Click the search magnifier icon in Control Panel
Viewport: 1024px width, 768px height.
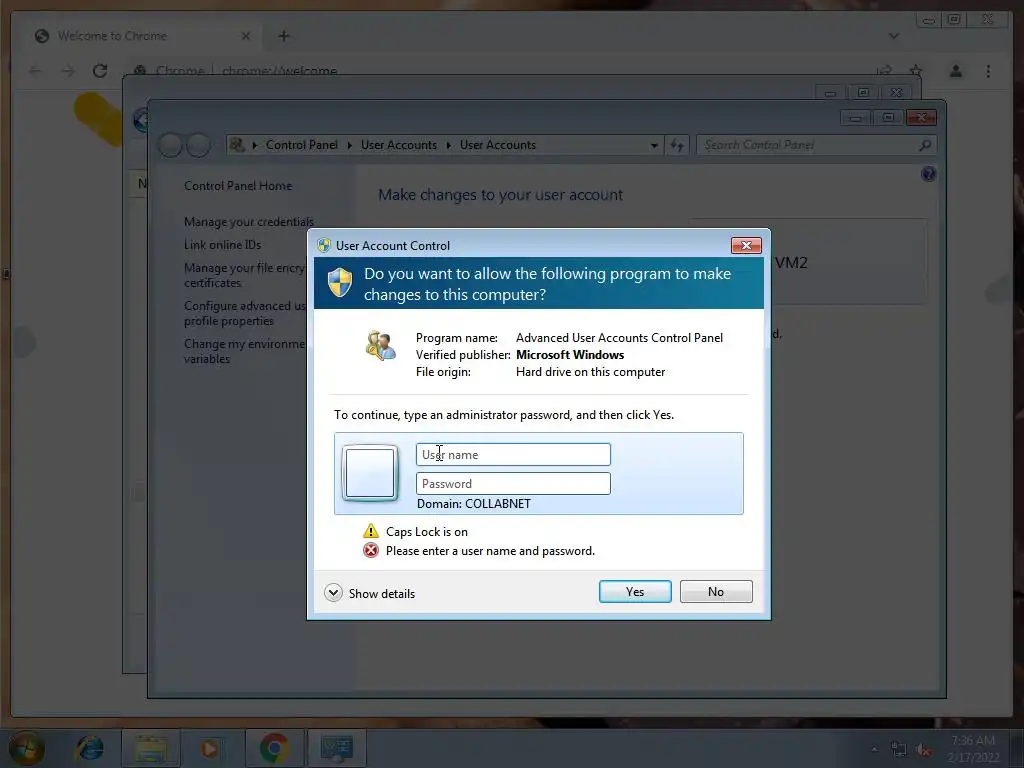point(925,145)
